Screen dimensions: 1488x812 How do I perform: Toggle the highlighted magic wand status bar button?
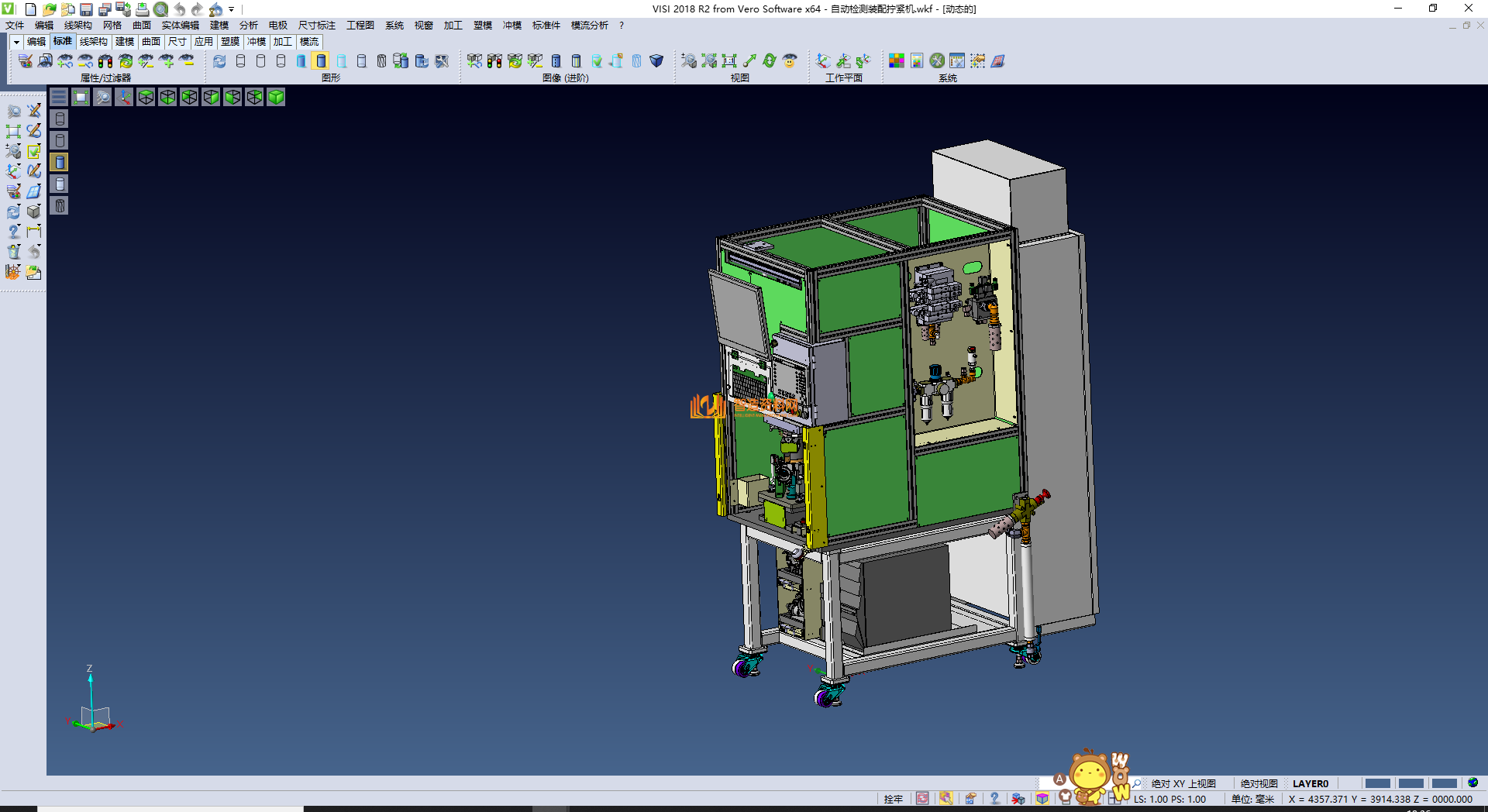click(x=945, y=799)
